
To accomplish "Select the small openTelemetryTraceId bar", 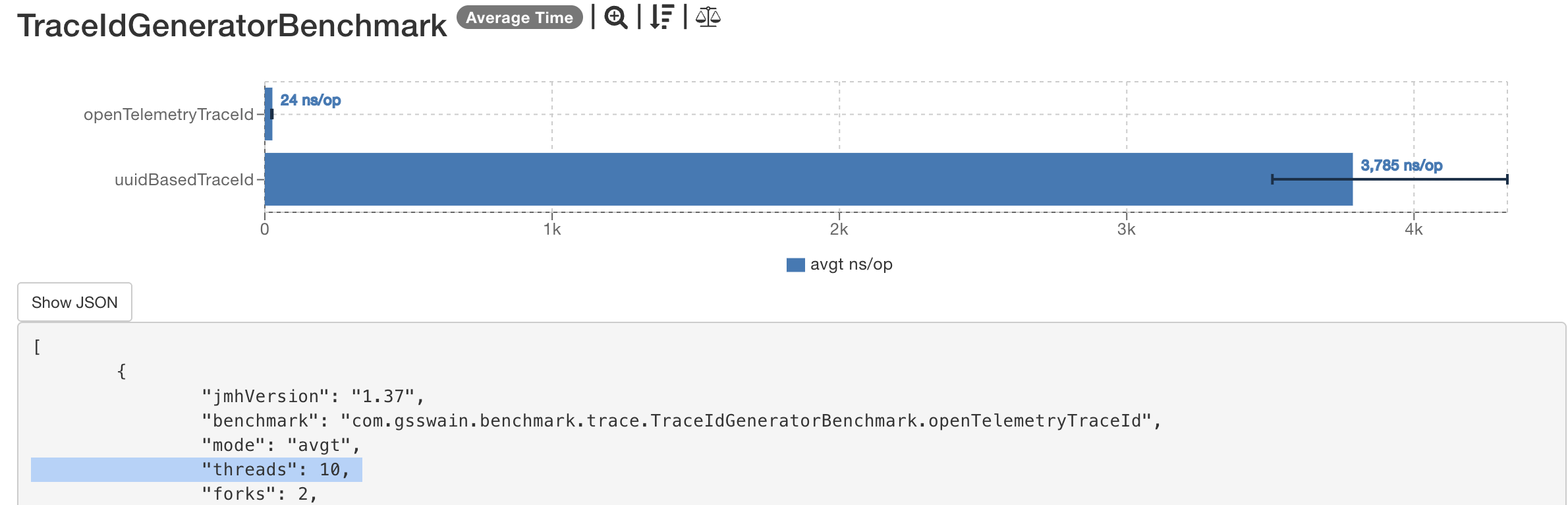I will click(268, 114).
